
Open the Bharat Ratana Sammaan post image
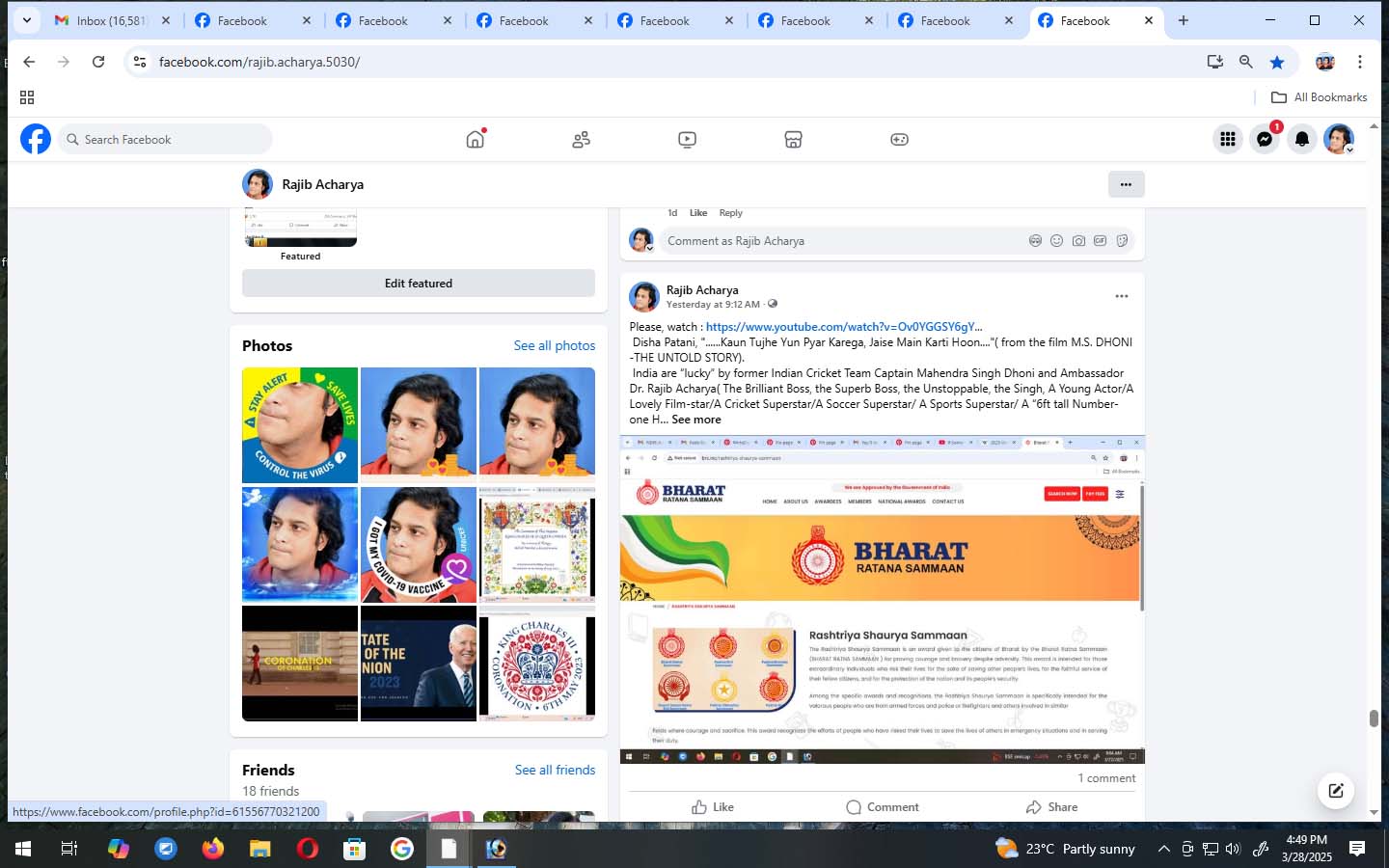click(x=882, y=599)
